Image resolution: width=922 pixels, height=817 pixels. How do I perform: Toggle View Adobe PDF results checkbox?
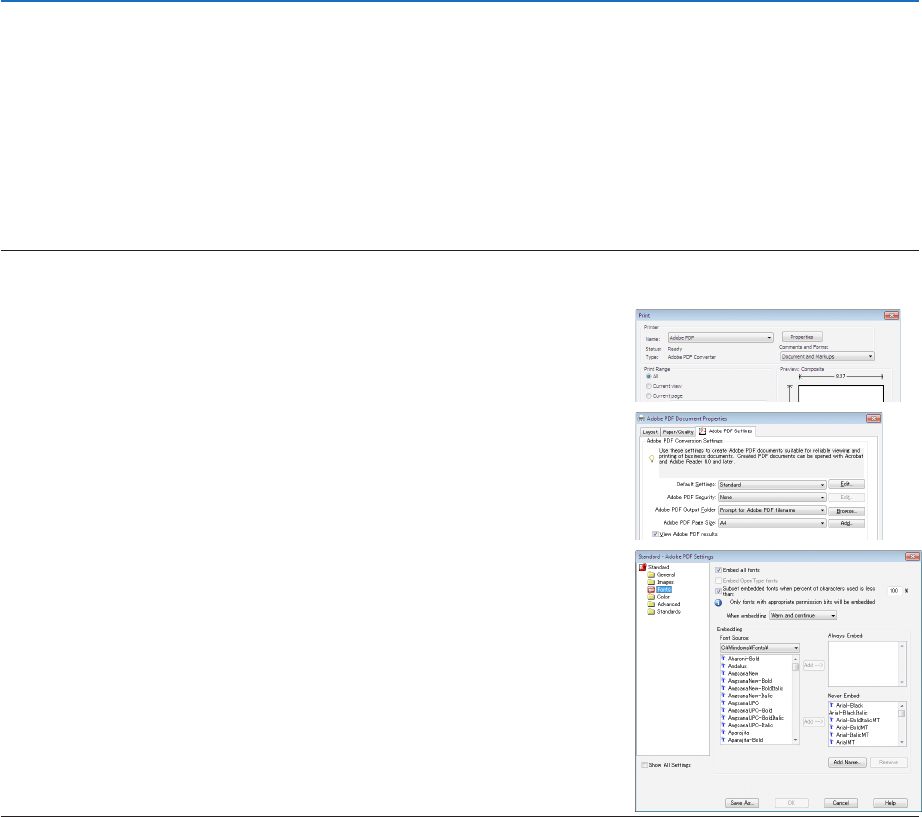[x=655, y=534]
